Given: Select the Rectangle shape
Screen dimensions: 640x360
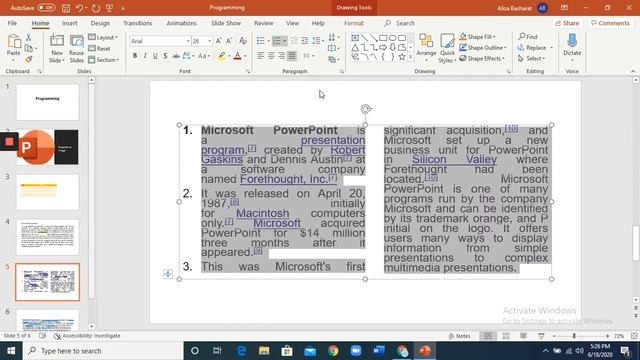Looking at the screenshot, I should pos(383,38).
